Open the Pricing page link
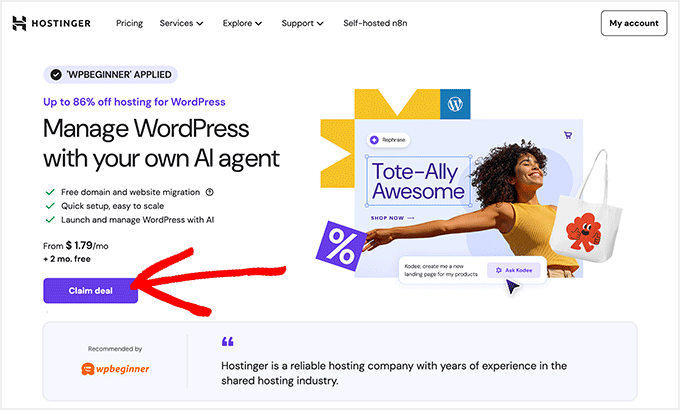The image size is (680, 410). 129,23
